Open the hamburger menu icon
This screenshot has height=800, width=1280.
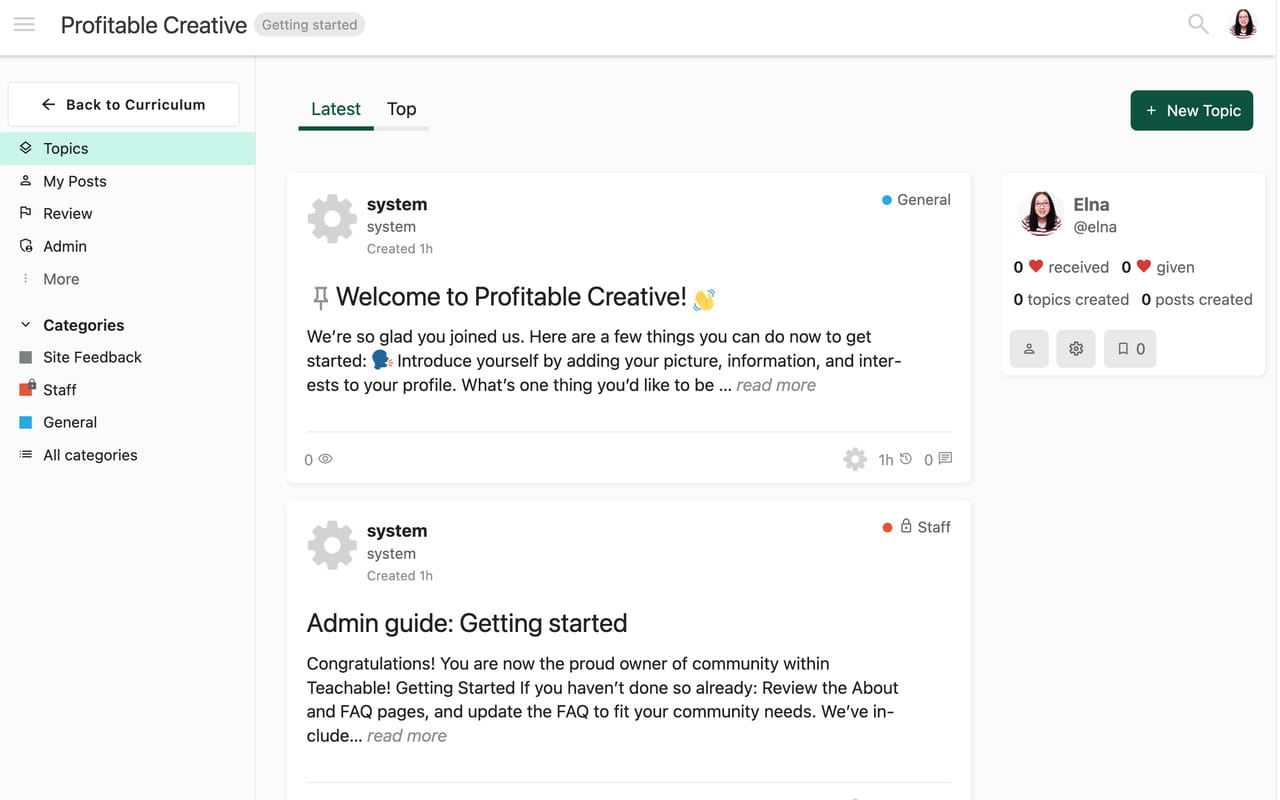point(25,25)
